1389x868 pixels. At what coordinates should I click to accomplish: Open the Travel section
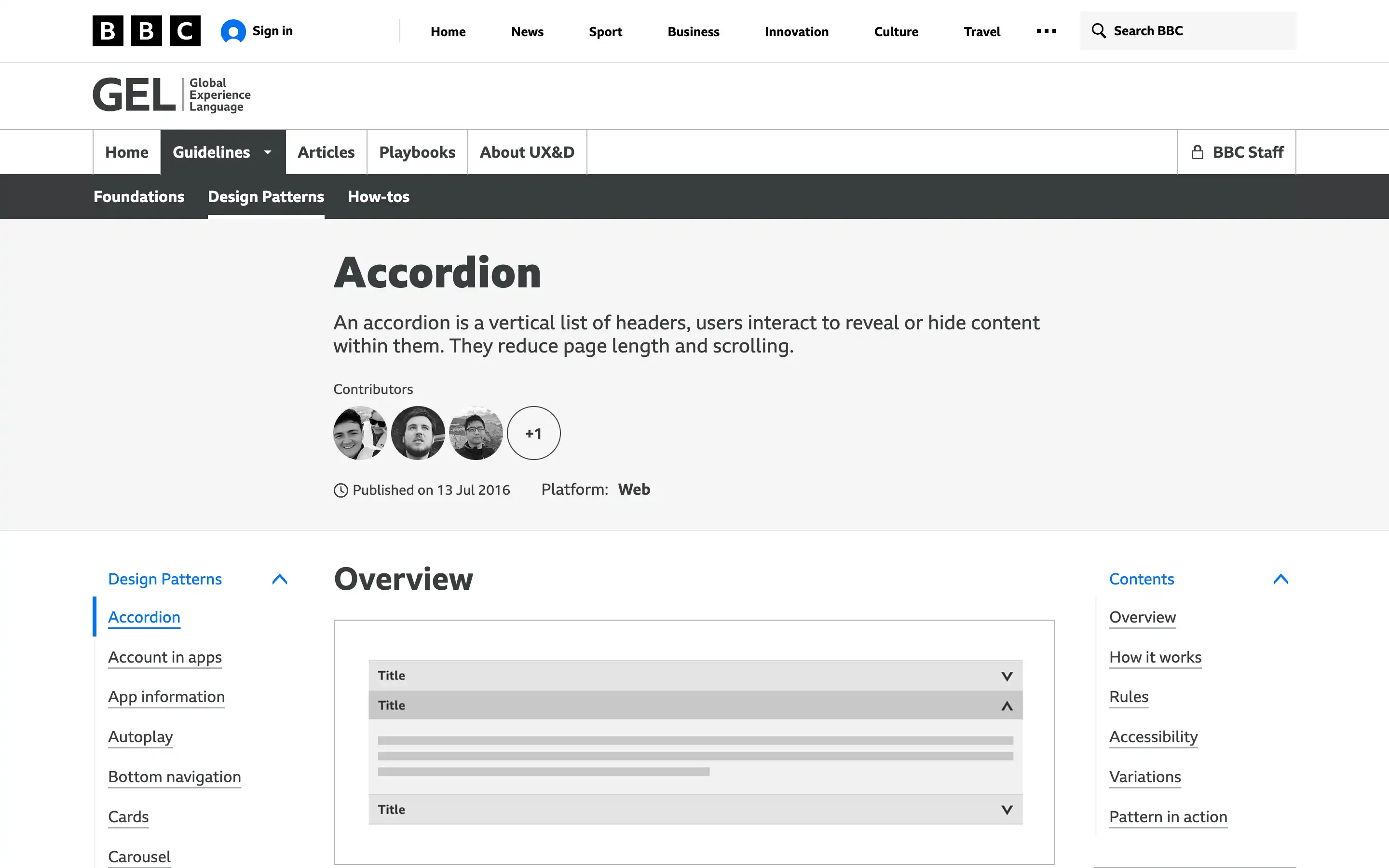coord(981,31)
